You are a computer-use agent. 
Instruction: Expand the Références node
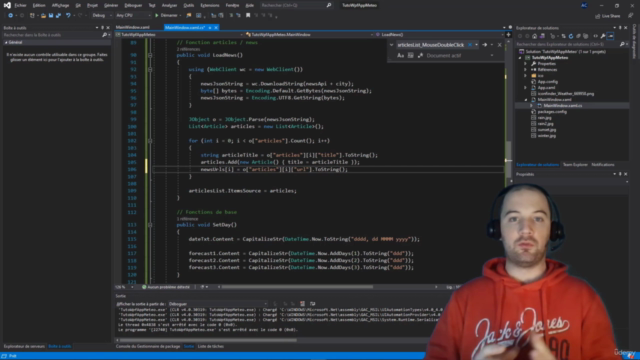click(x=526, y=70)
